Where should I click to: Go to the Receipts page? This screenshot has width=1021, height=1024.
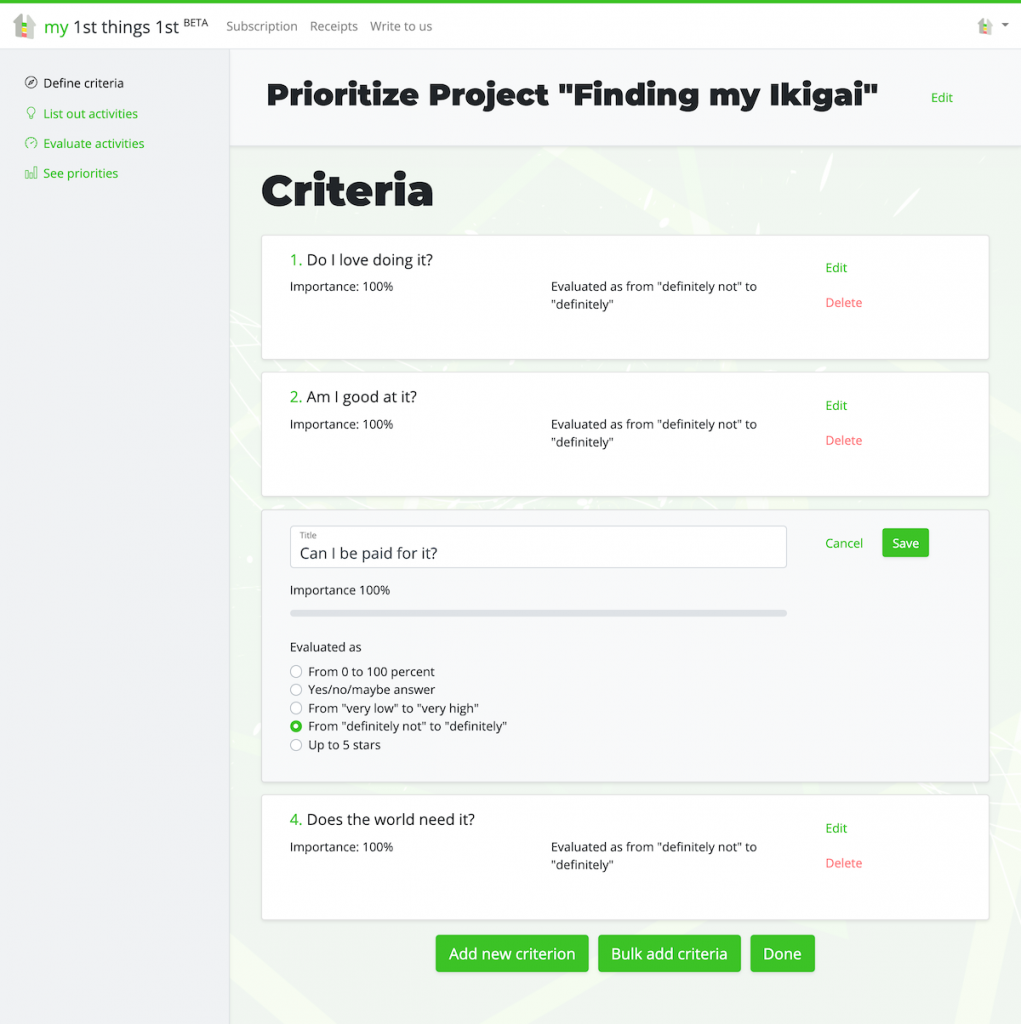pyautogui.click(x=334, y=27)
